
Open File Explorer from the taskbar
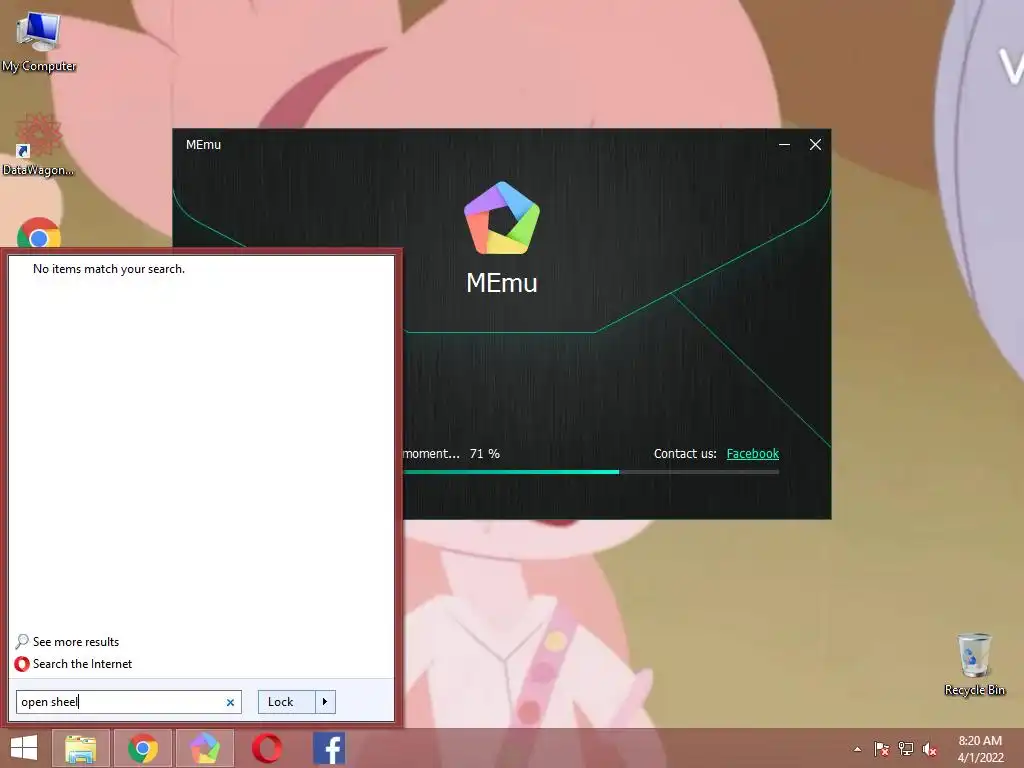(x=80, y=748)
